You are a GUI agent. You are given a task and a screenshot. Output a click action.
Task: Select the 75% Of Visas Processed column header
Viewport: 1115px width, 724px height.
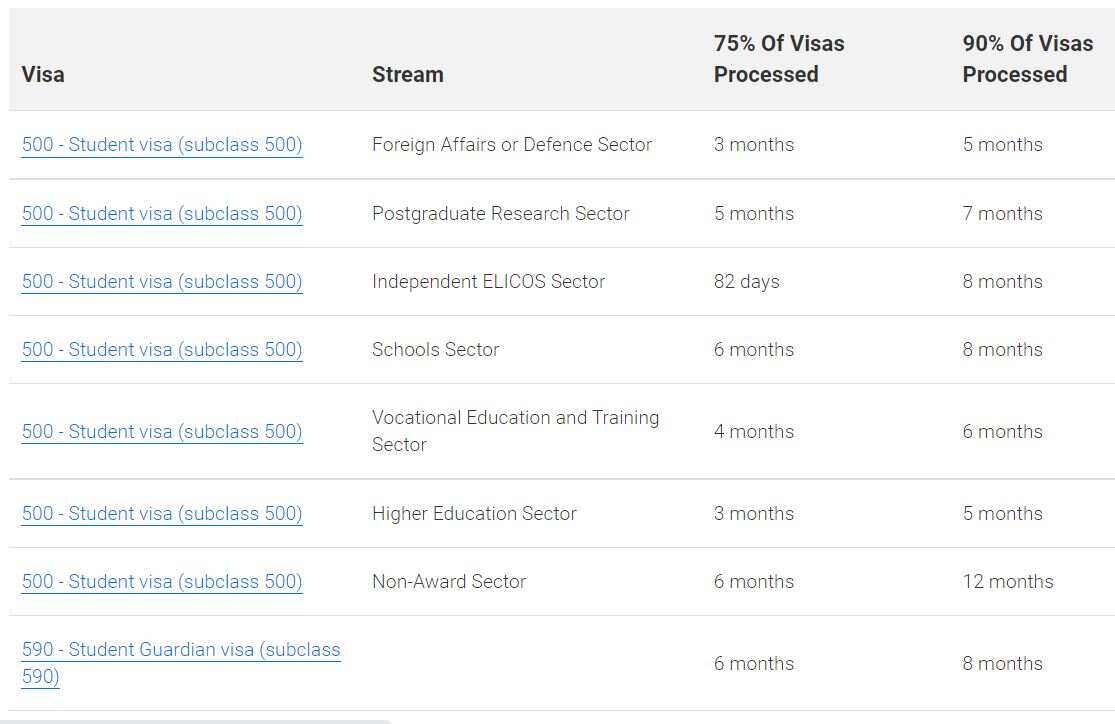click(x=779, y=59)
